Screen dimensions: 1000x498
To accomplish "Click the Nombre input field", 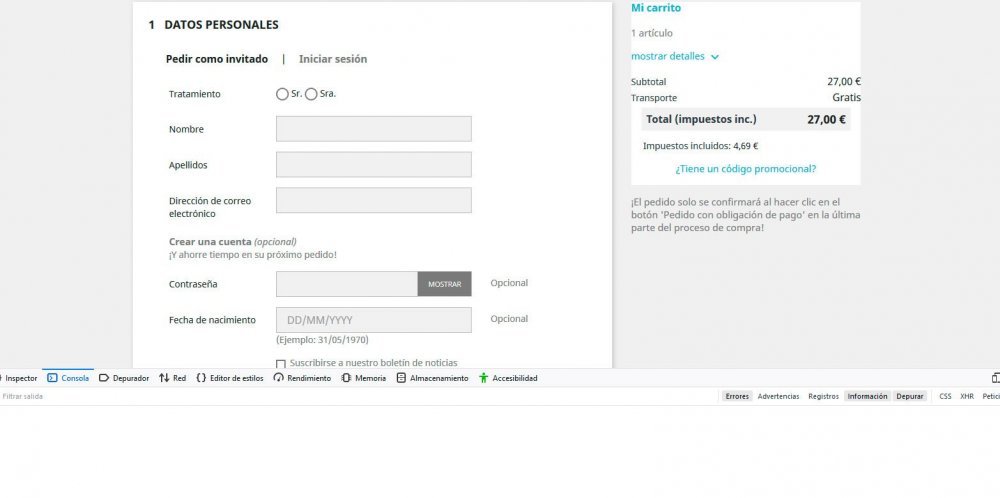I will click(x=374, y=129).
